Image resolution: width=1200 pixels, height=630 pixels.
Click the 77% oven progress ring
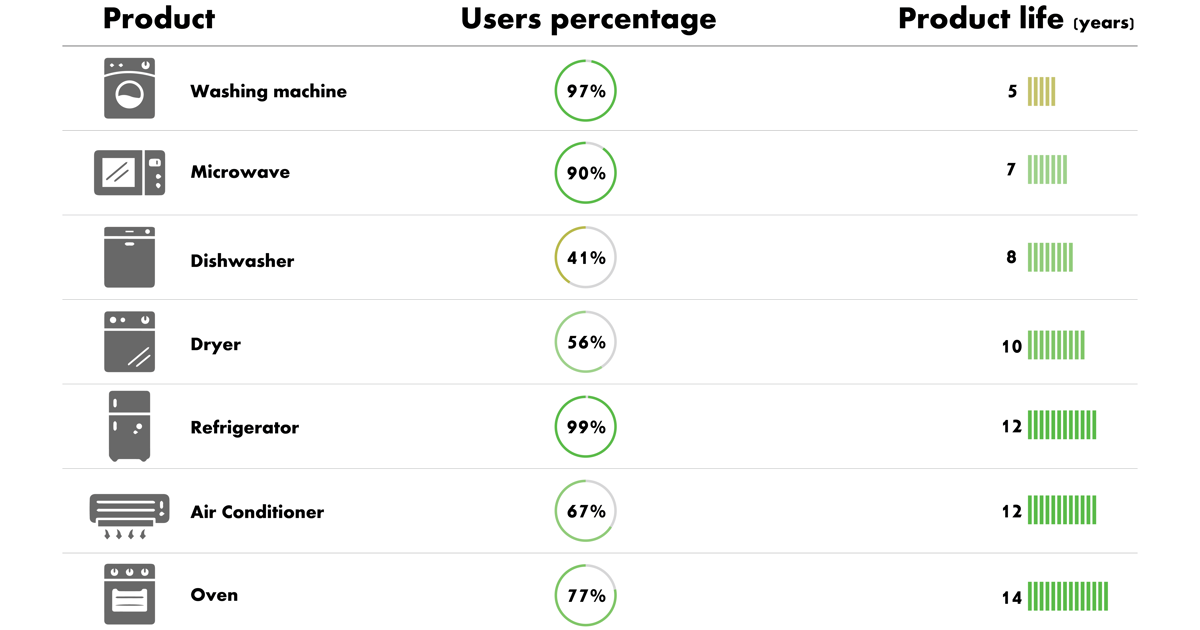tap(586, 596)
